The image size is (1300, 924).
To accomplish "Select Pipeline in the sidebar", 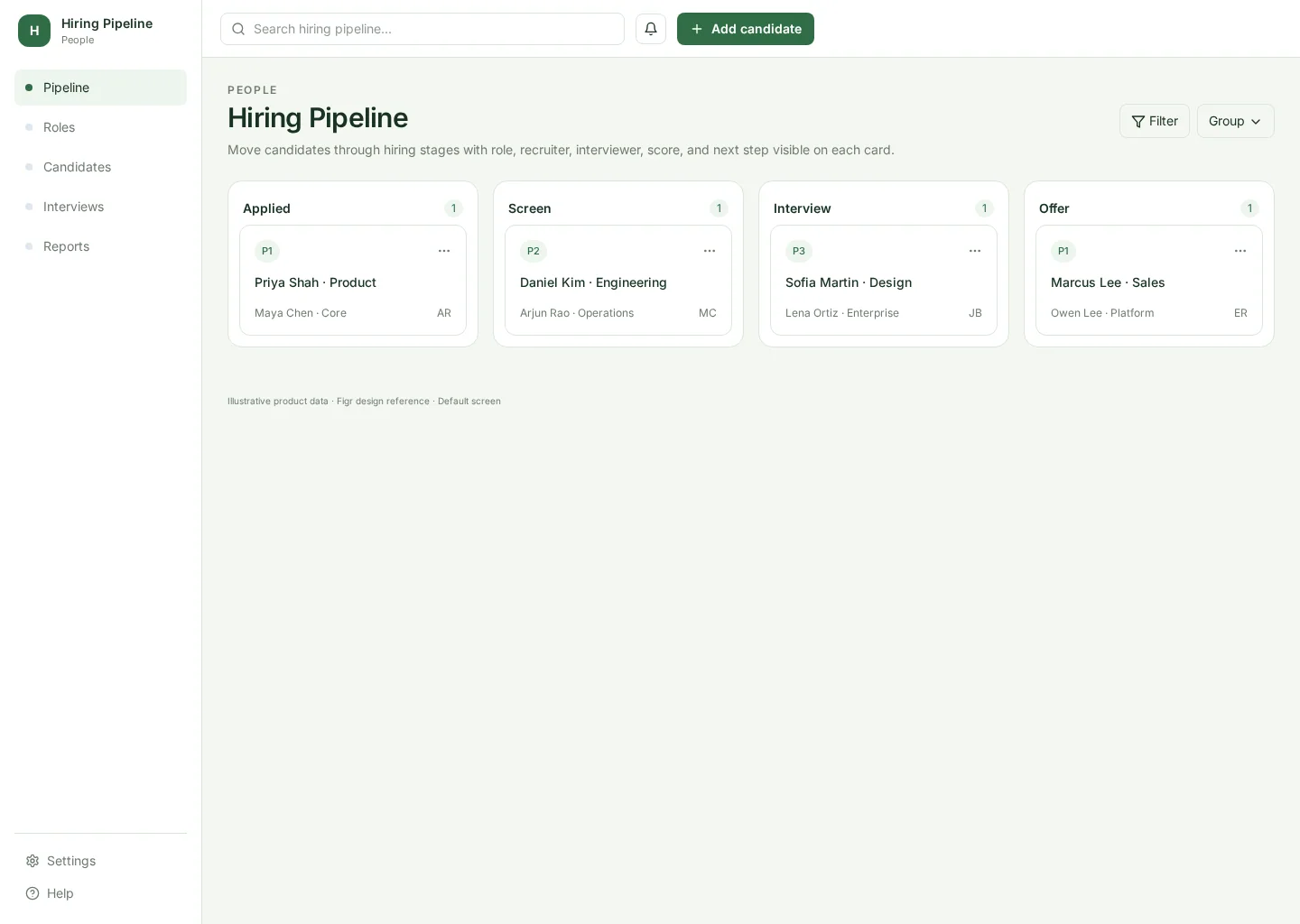I will (100, 88).
